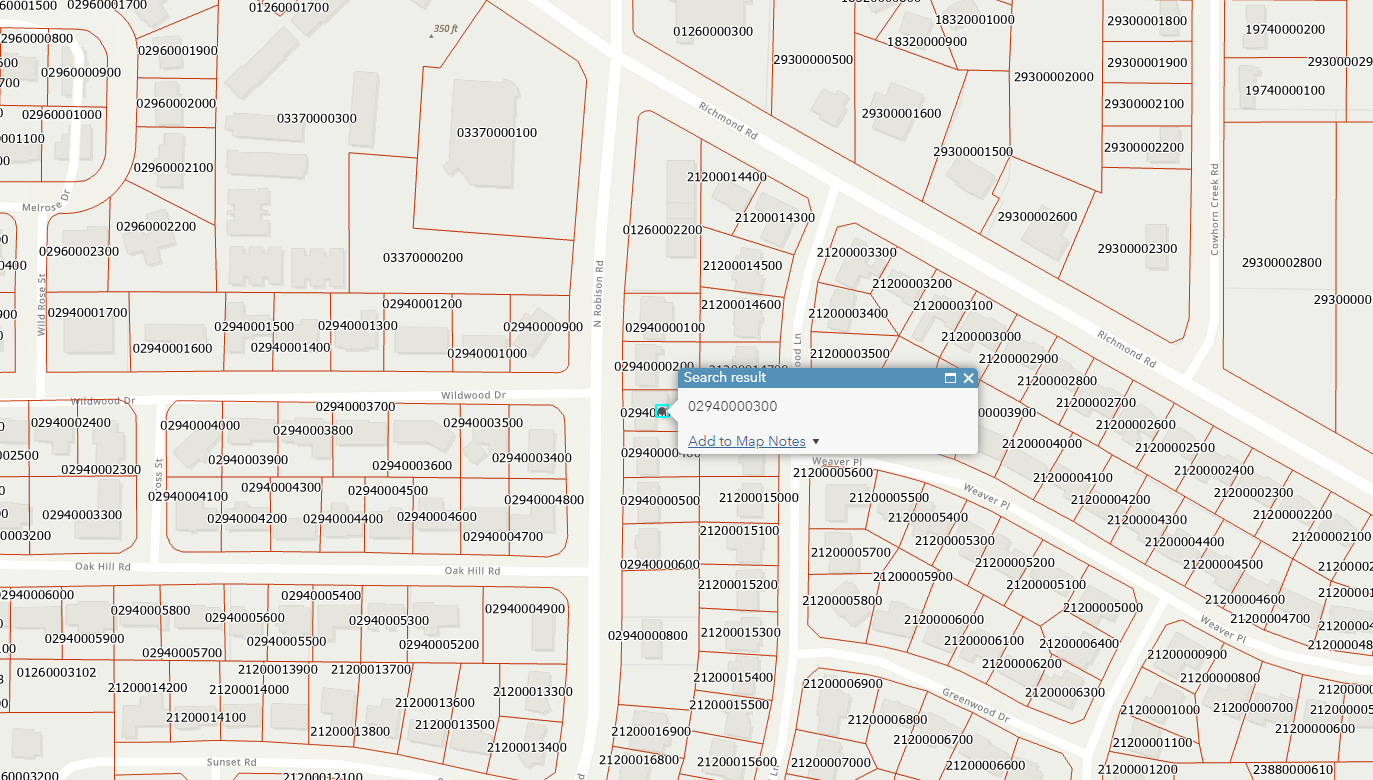1373x780 pixels.
Task: Select parcel 01260002200
Action: 662,230
